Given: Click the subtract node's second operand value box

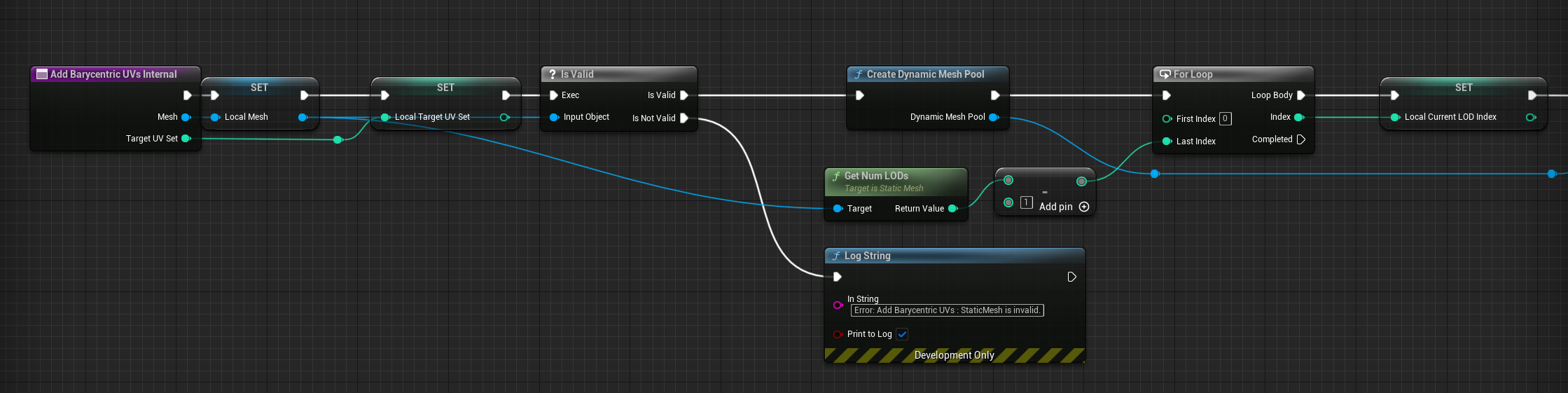Looking at the screenshot, I should (x=1026, y=202).
